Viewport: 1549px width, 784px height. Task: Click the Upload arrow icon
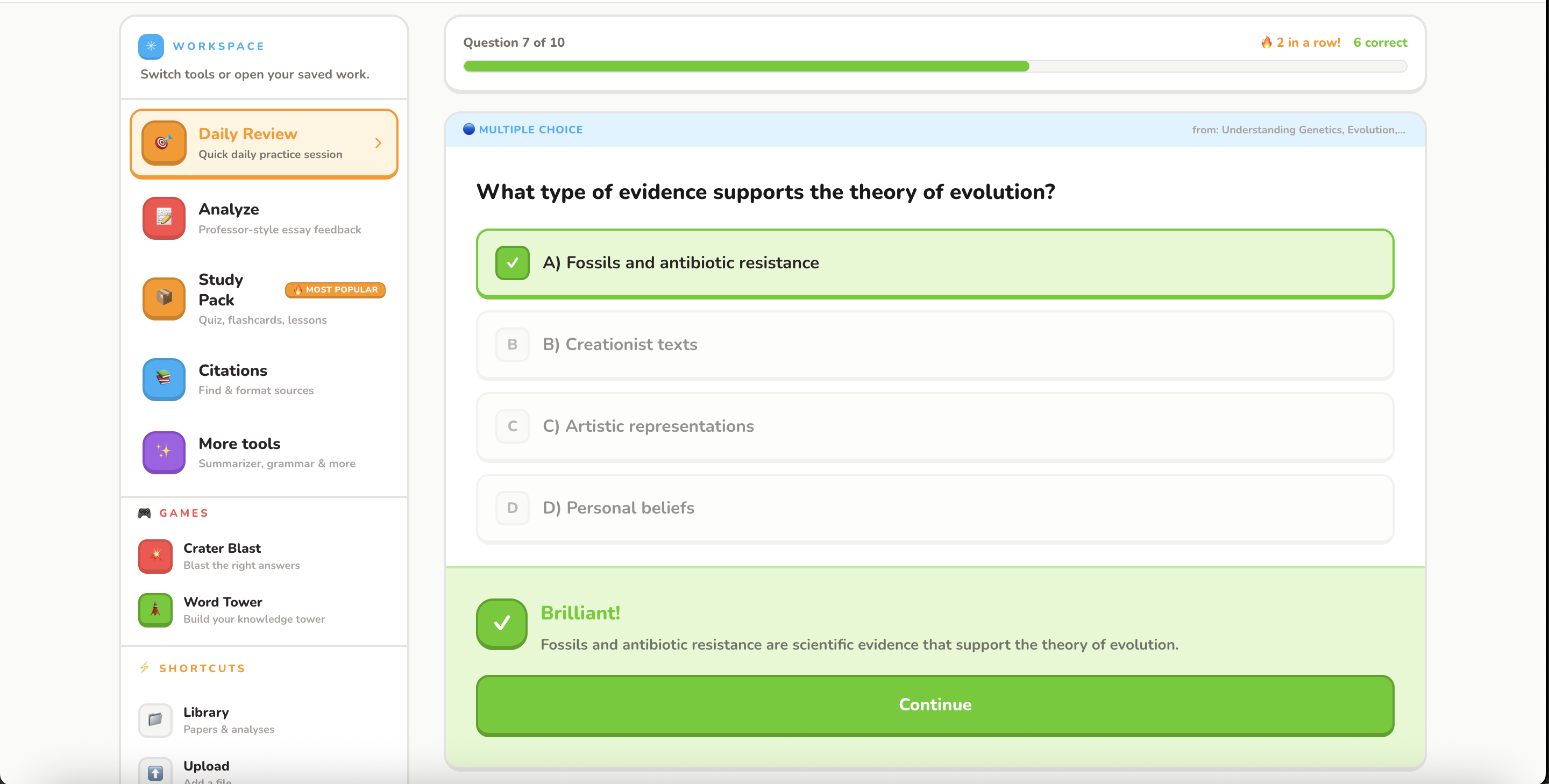click(x=156, y=772)
